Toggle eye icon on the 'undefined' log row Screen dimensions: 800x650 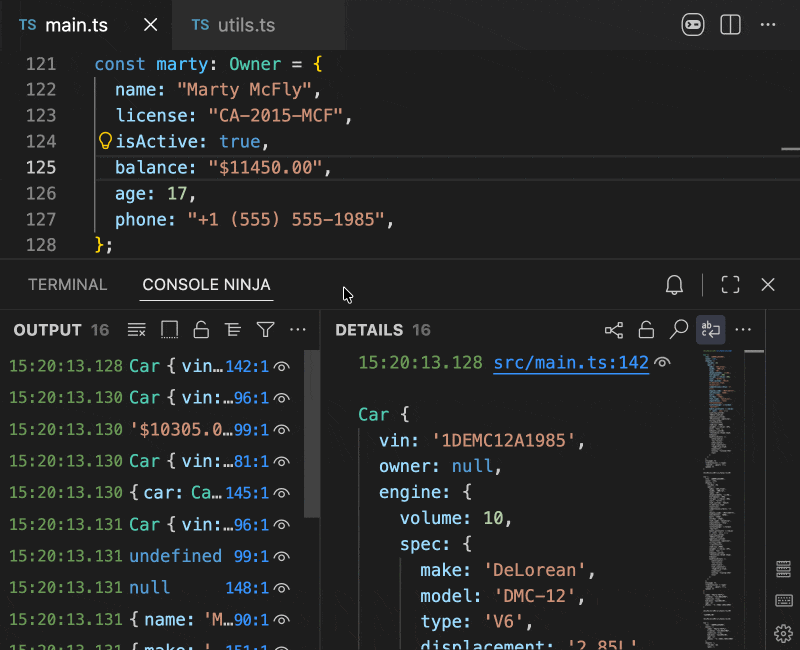click(x=282, y=556)
